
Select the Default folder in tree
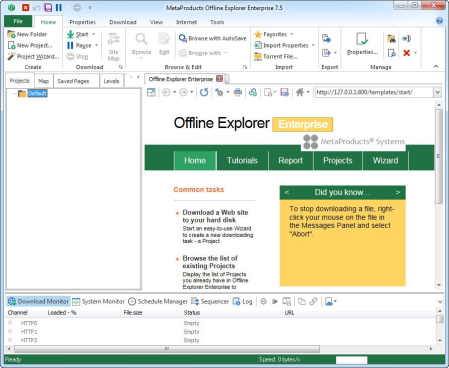point(37,93)
